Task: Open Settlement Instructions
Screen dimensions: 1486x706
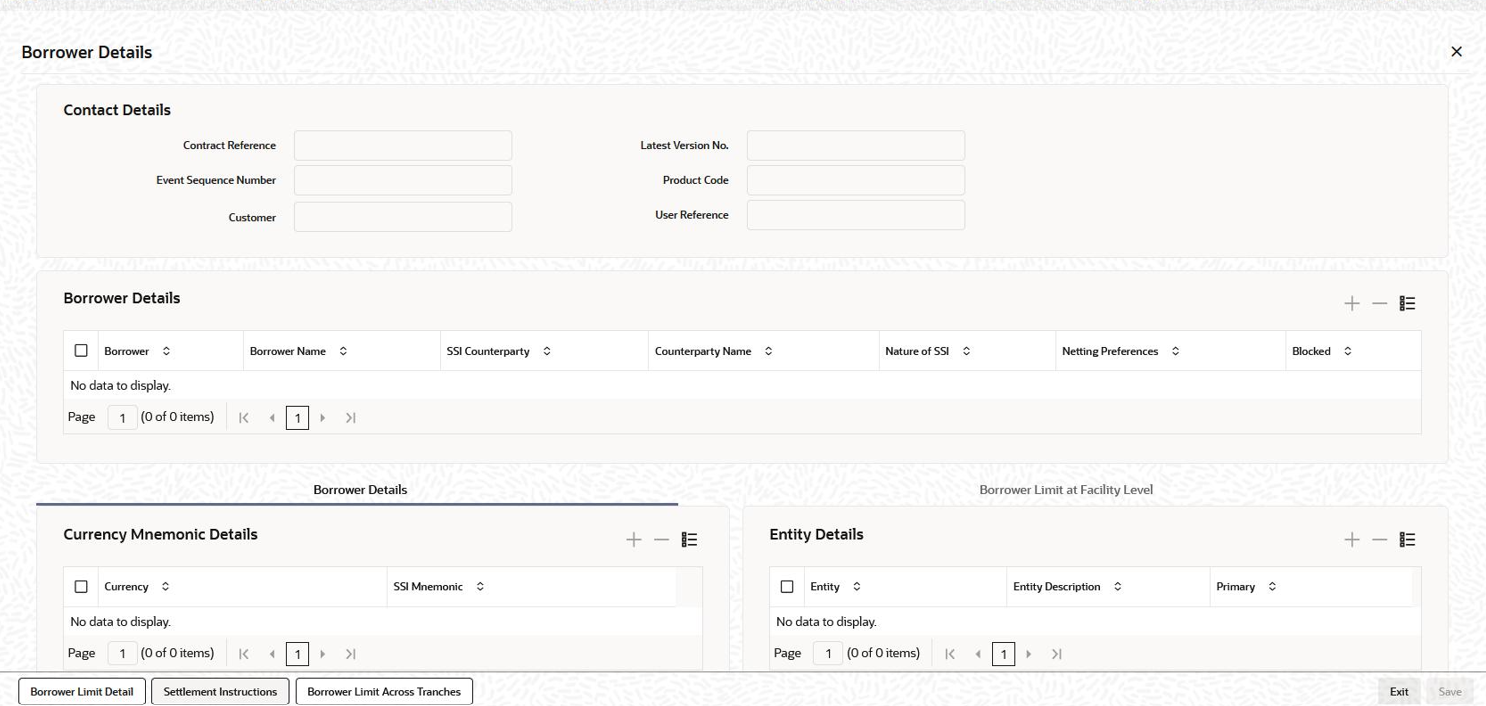Action: tap(220, 691)
